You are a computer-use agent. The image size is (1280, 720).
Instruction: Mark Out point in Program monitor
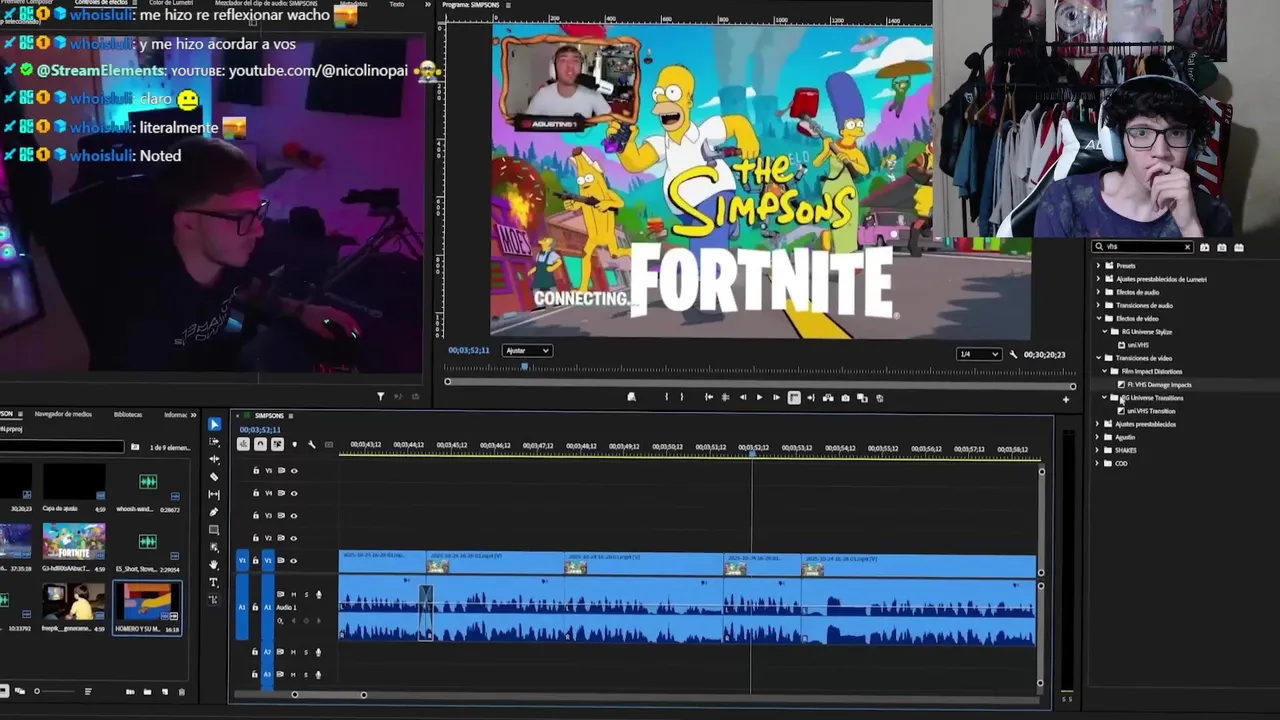point(682,397)
